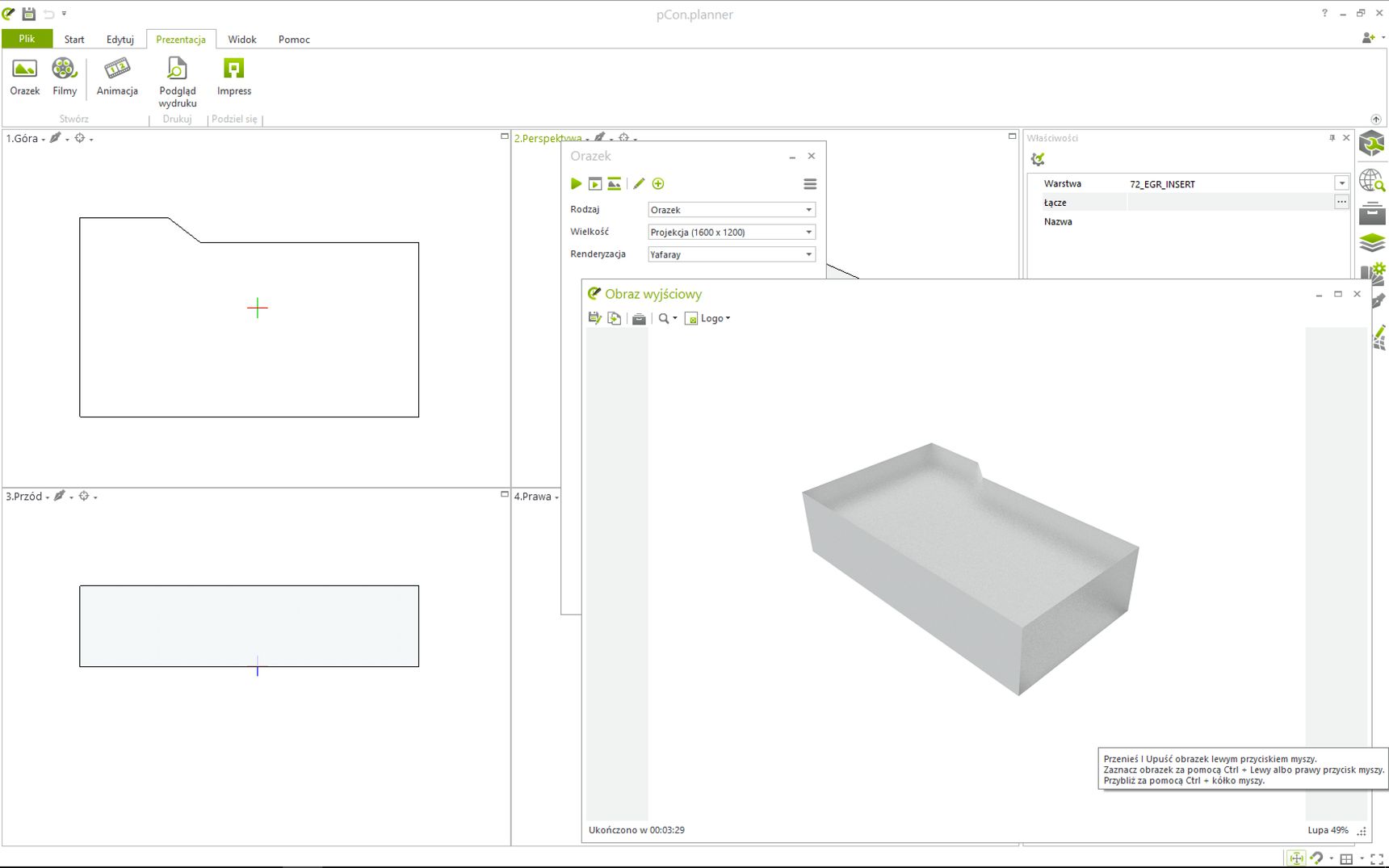Click the resize grip in output window

pos(1362,831)
